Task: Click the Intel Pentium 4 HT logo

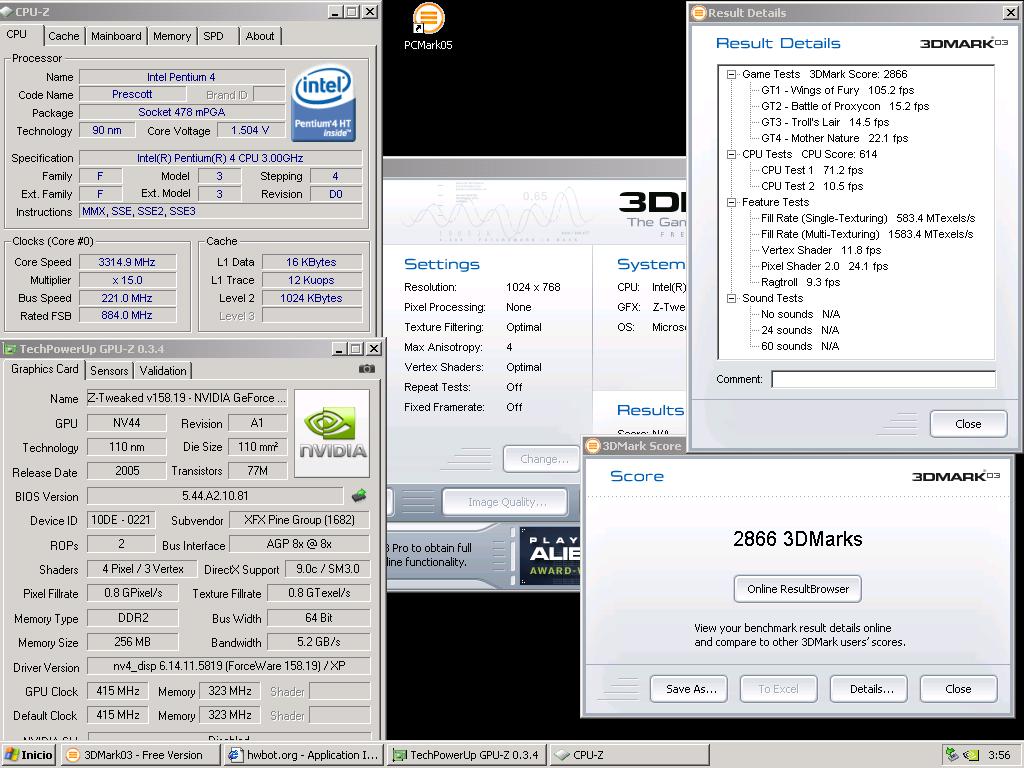Action: pyautogui.click(x=323, y=103)
